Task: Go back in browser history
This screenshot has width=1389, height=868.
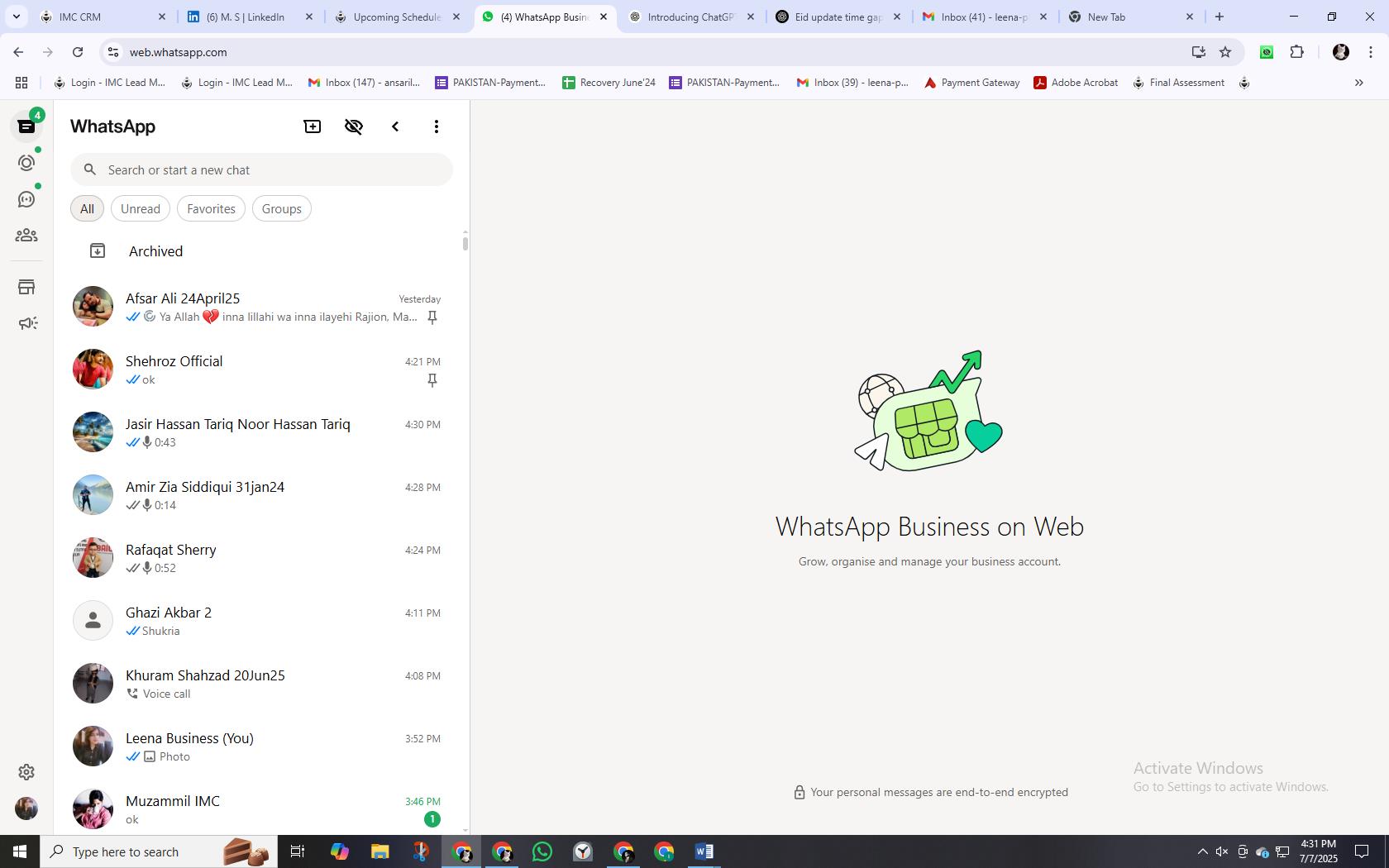Action: (18, 52)
